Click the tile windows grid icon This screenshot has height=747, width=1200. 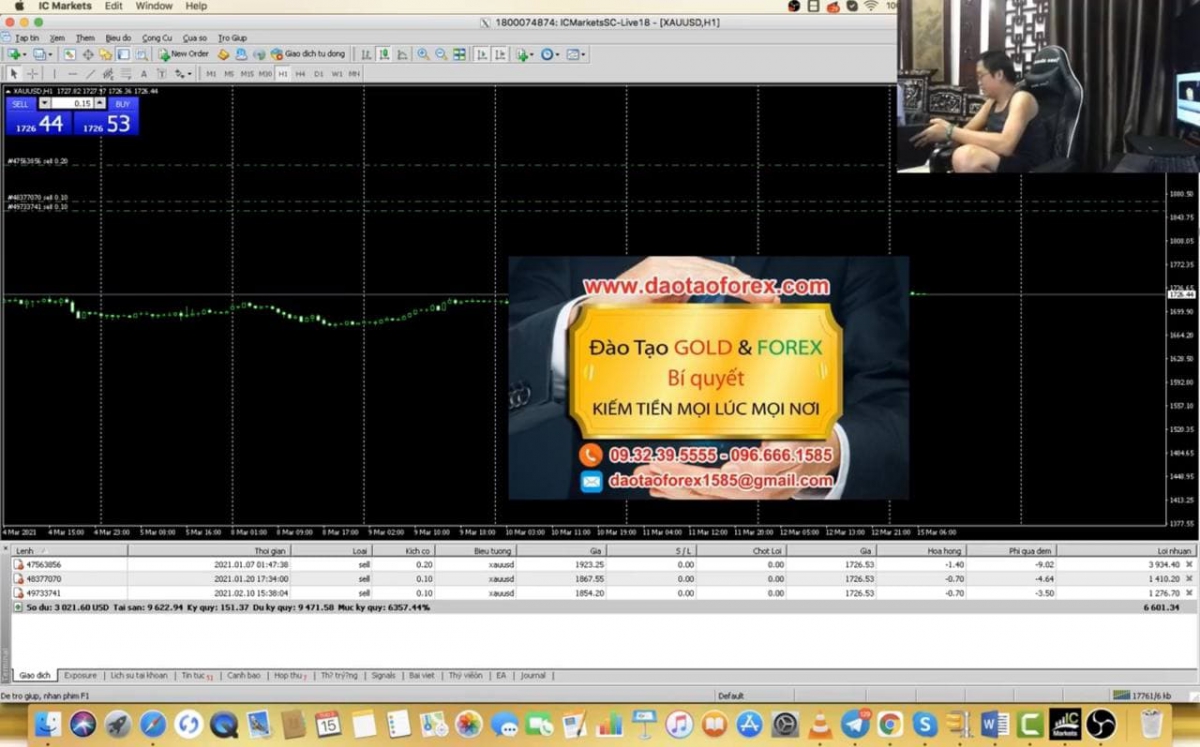[459, 54]
